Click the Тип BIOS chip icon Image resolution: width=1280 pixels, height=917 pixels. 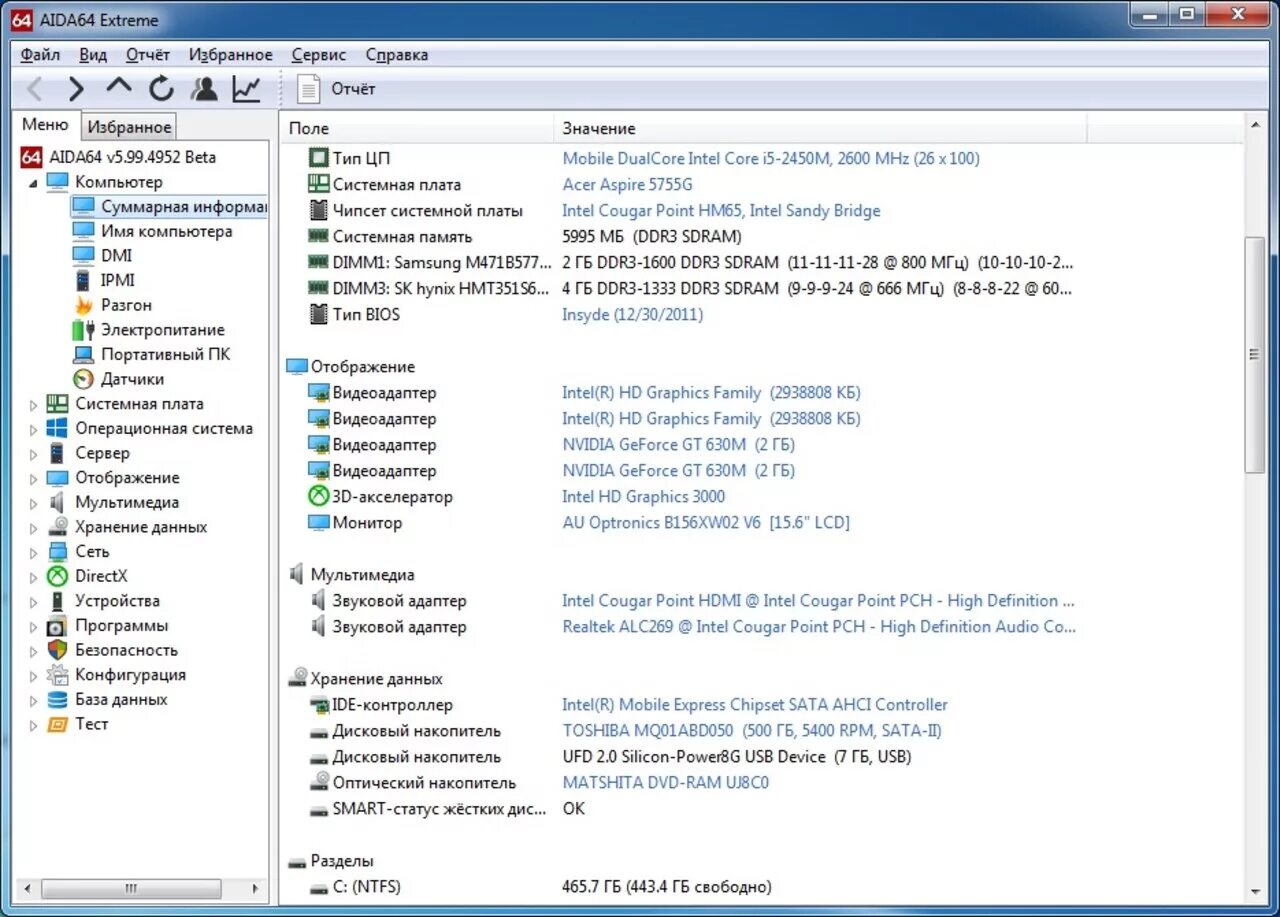(318, 314)
